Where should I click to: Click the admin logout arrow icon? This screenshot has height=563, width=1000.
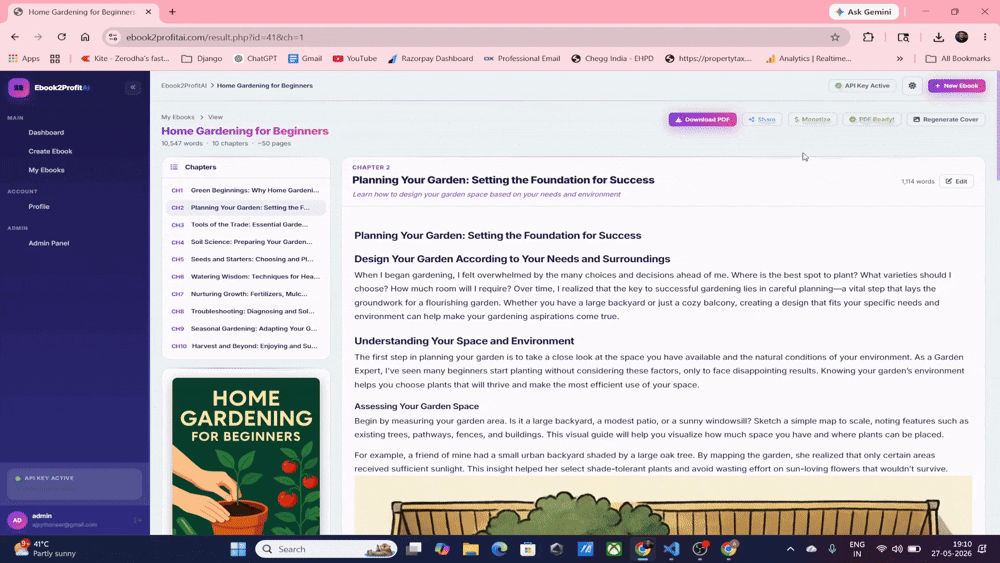click(138, 520)
